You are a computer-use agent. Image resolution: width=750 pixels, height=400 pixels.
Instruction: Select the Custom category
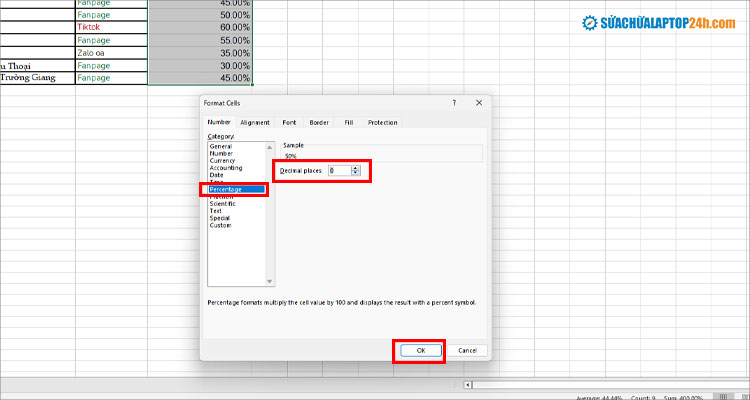pos(220,225)
